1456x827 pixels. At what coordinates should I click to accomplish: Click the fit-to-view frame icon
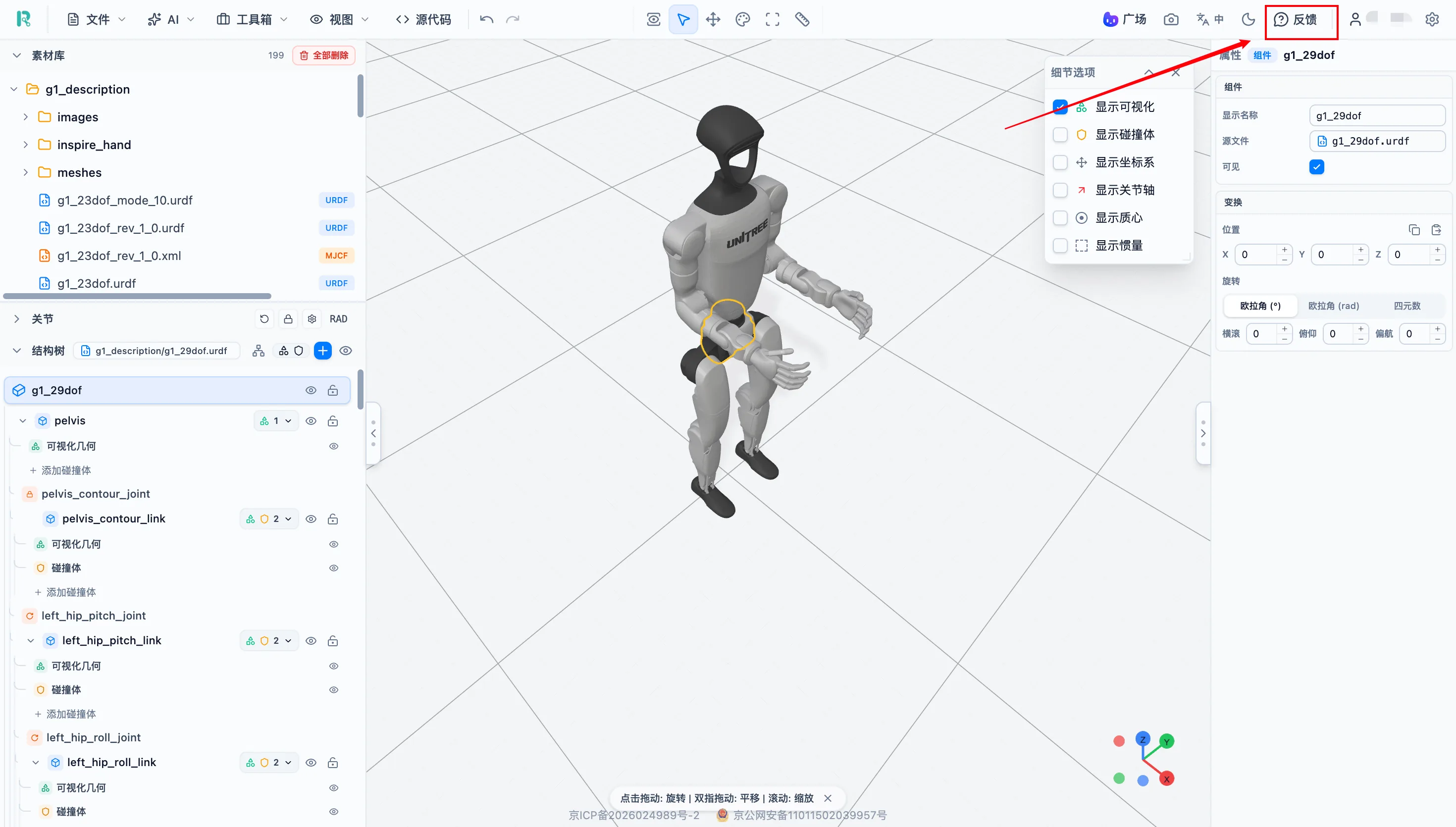[772, 19]
